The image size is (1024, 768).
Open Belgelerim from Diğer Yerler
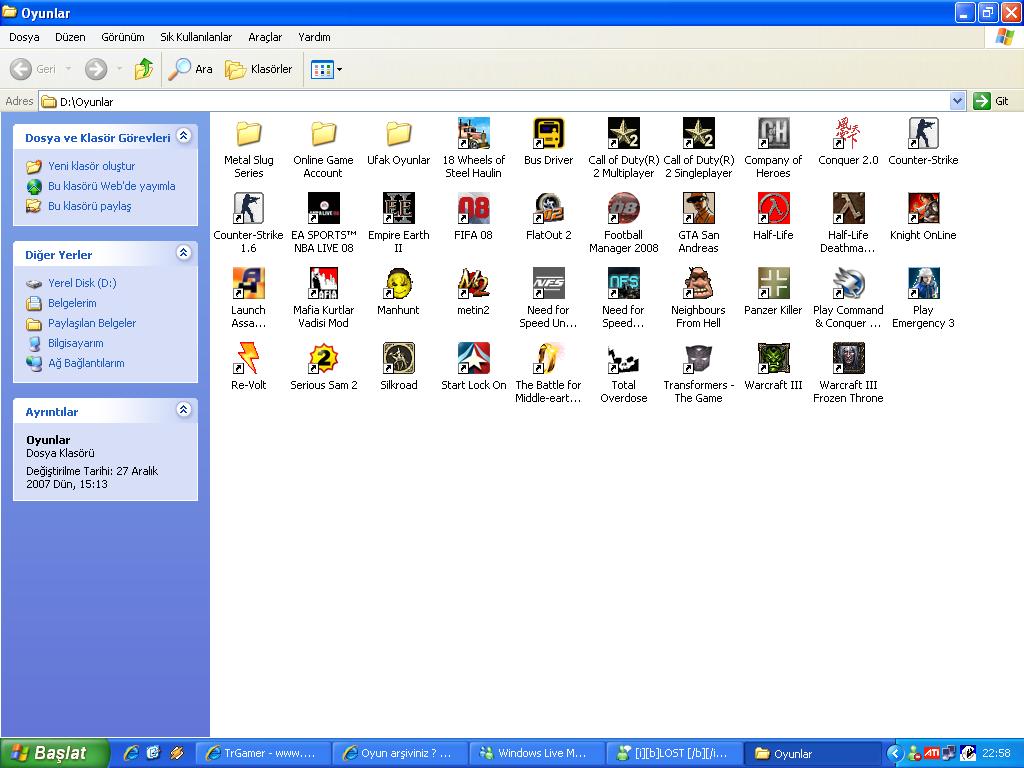[x=72, y=303]
